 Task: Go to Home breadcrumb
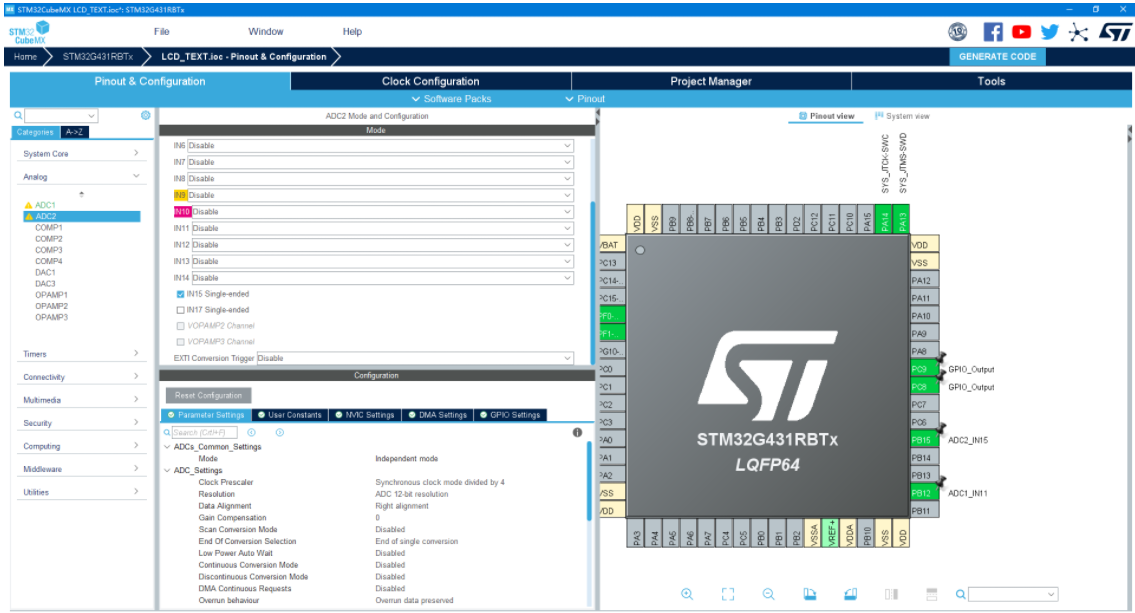(25, 56)
